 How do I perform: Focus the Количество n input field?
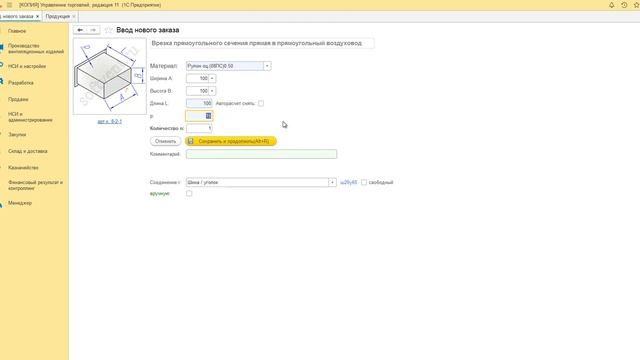pos(199,129)
